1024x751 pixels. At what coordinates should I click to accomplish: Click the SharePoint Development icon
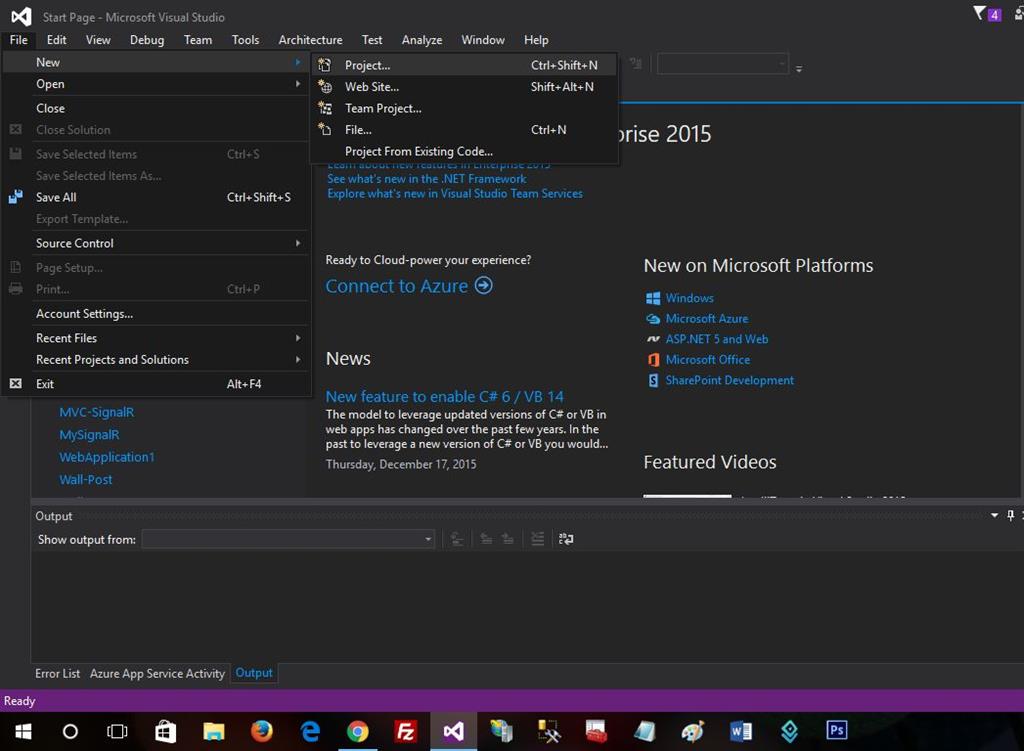pyautogui.click(x=653, y=380)
